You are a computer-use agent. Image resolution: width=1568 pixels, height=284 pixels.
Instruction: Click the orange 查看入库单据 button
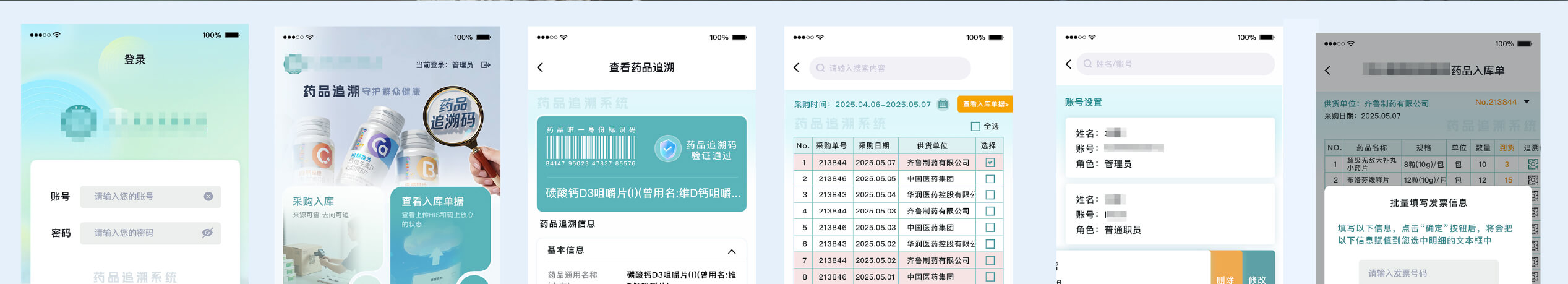pos(984,104)
